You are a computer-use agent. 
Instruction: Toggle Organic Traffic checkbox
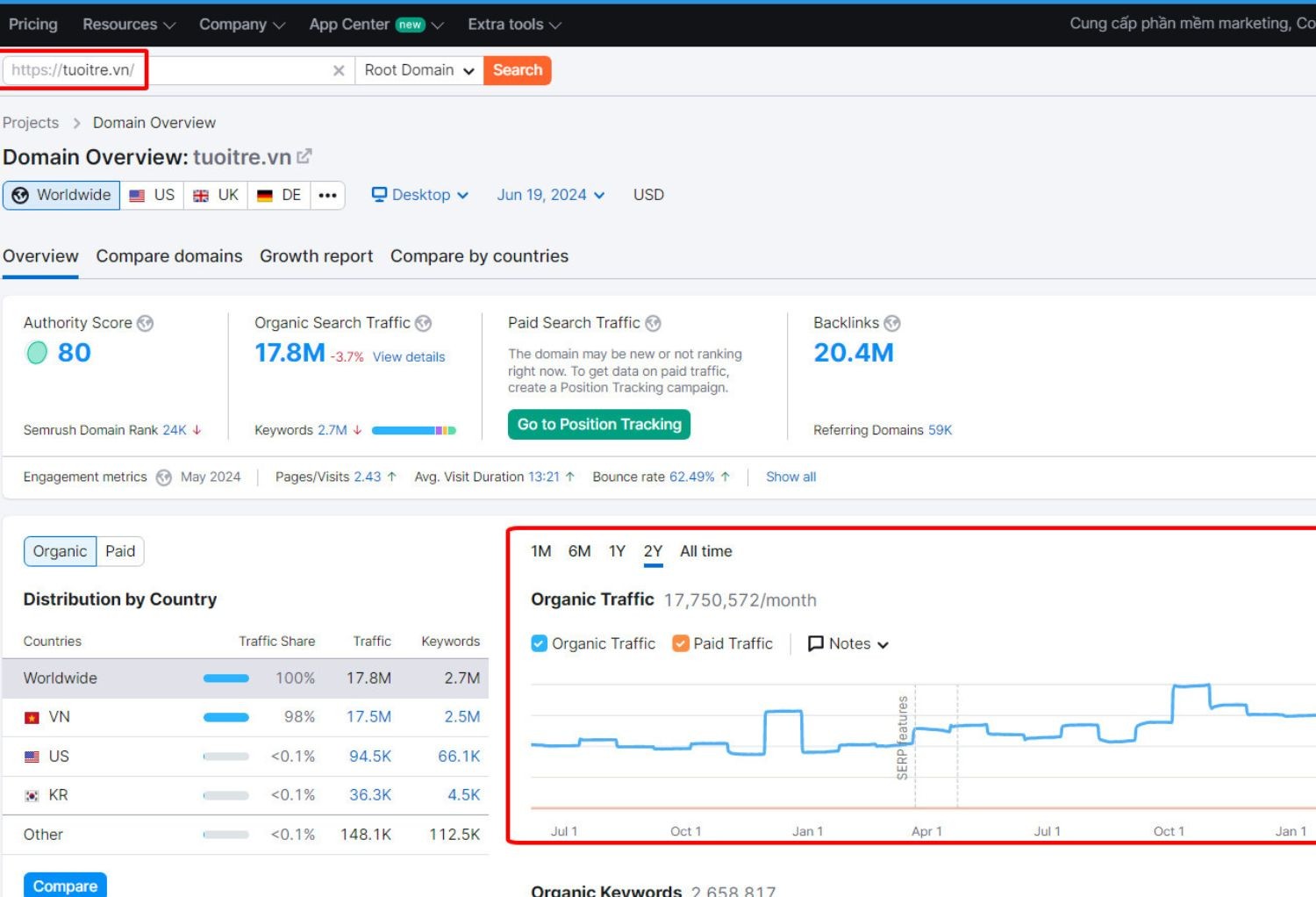540,643
